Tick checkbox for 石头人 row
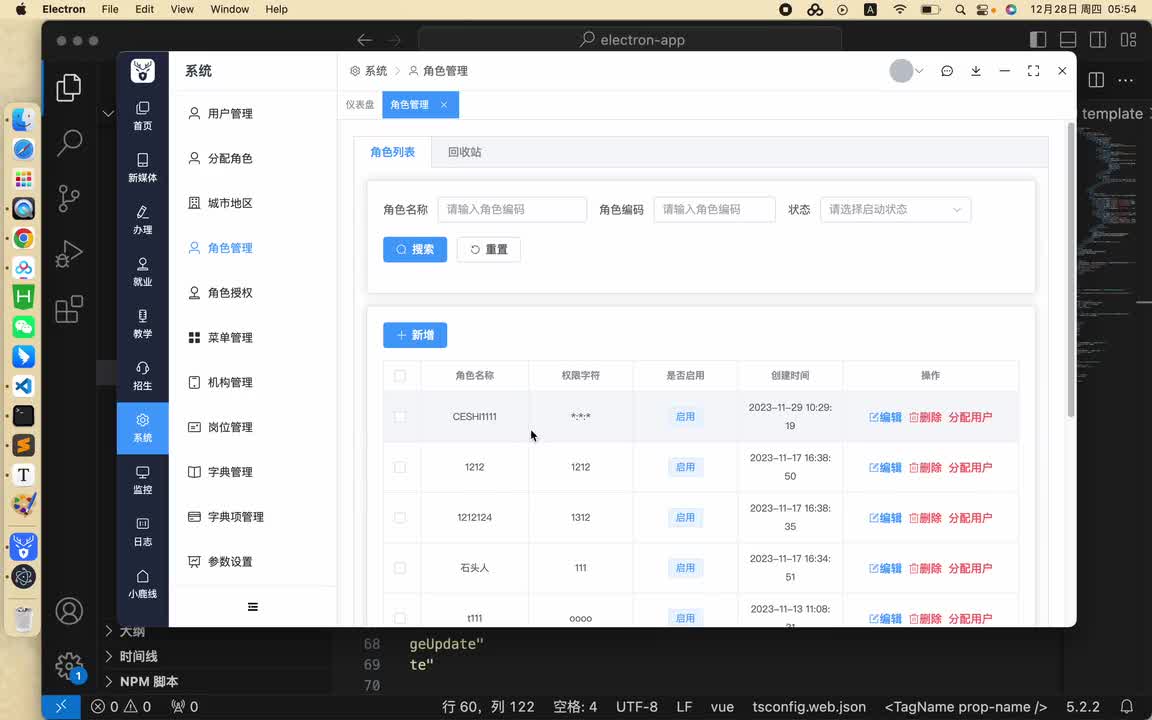Viewport: 1152px width, 720px height. click(400, 568)
